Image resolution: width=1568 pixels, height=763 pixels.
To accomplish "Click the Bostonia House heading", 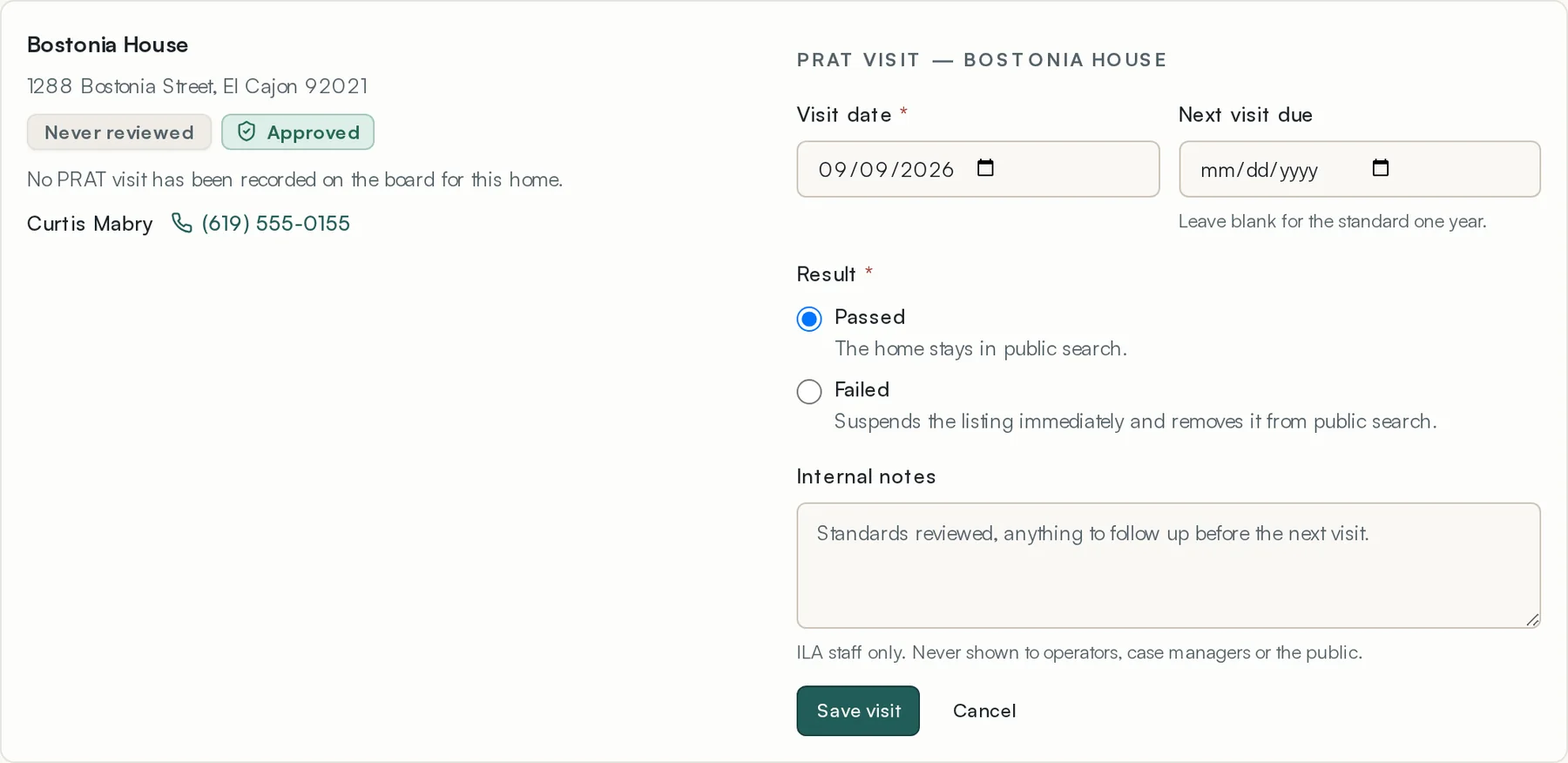I will pos(107,44).
